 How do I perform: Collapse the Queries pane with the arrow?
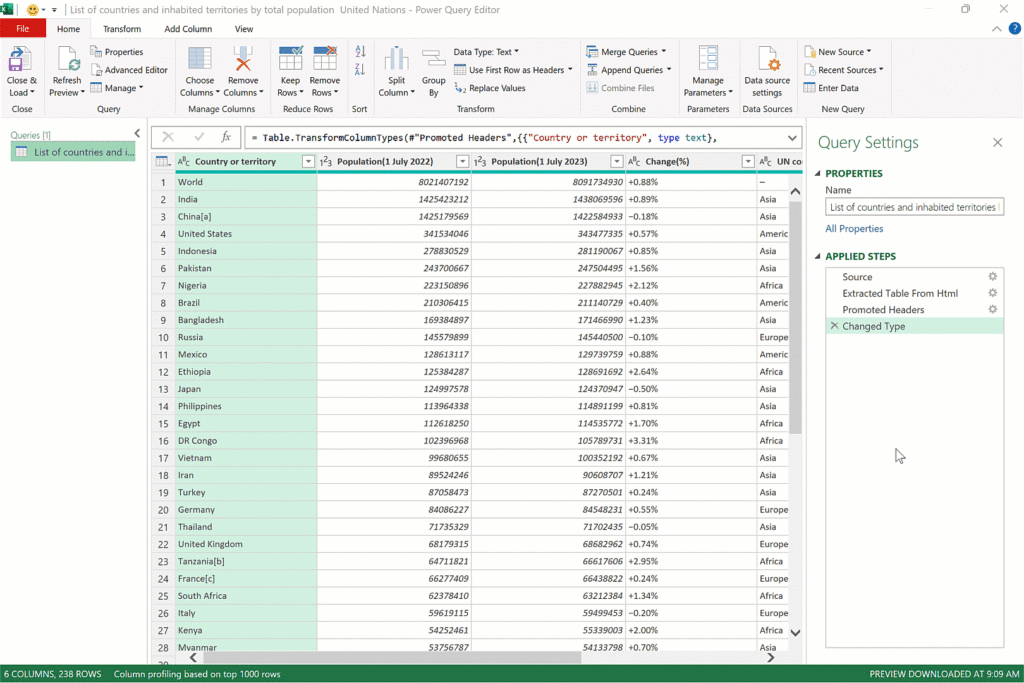click(137, 133)
